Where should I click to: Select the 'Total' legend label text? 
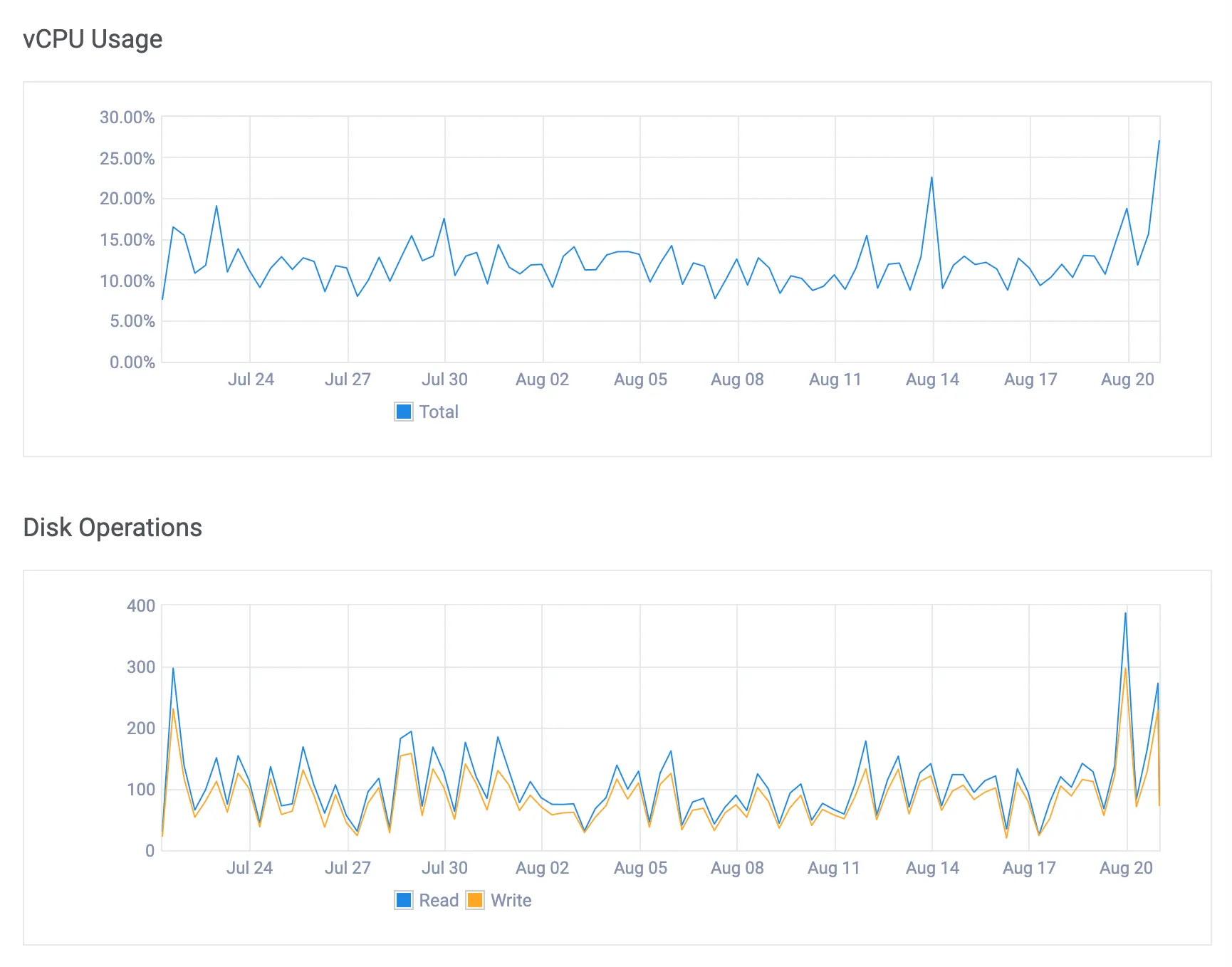click(439, 412)
